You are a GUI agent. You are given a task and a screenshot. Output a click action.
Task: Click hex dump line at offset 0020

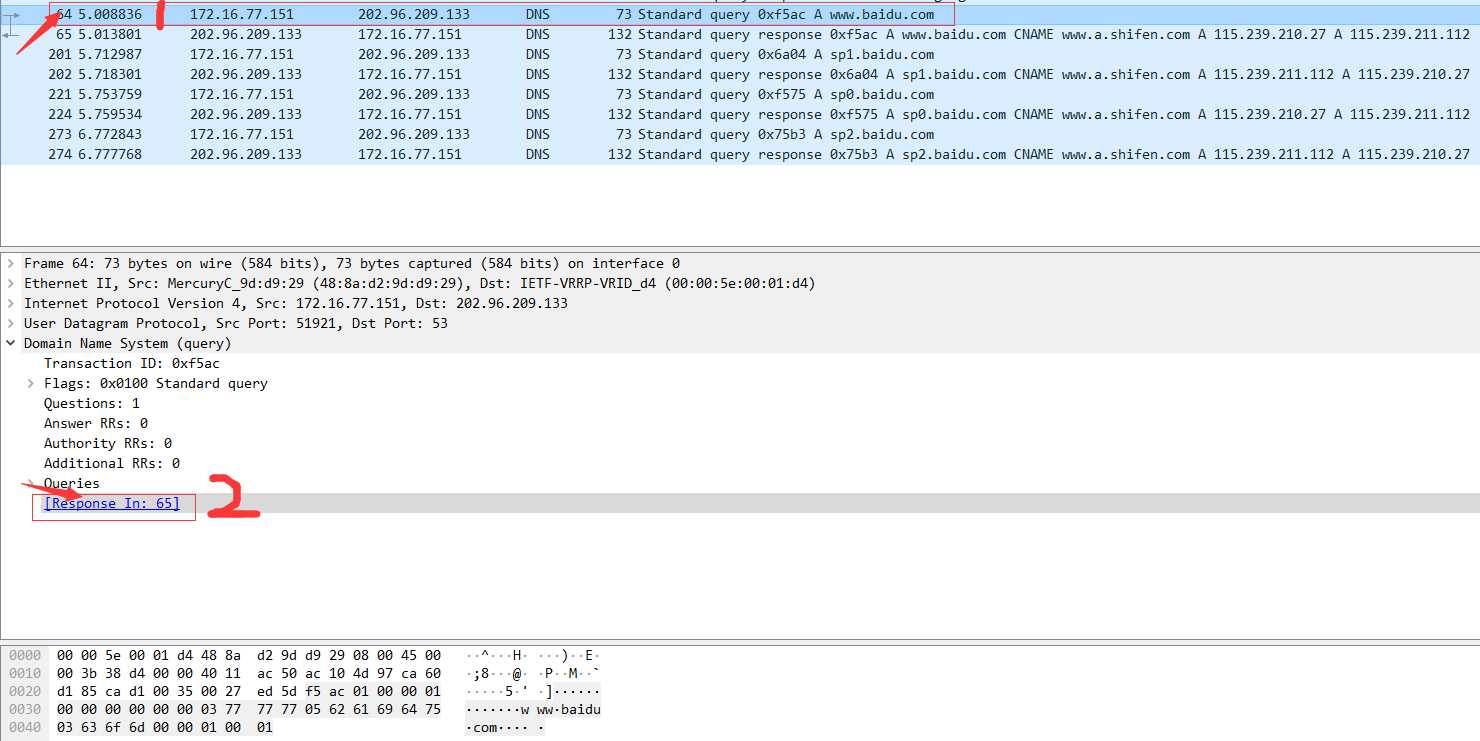304,691
